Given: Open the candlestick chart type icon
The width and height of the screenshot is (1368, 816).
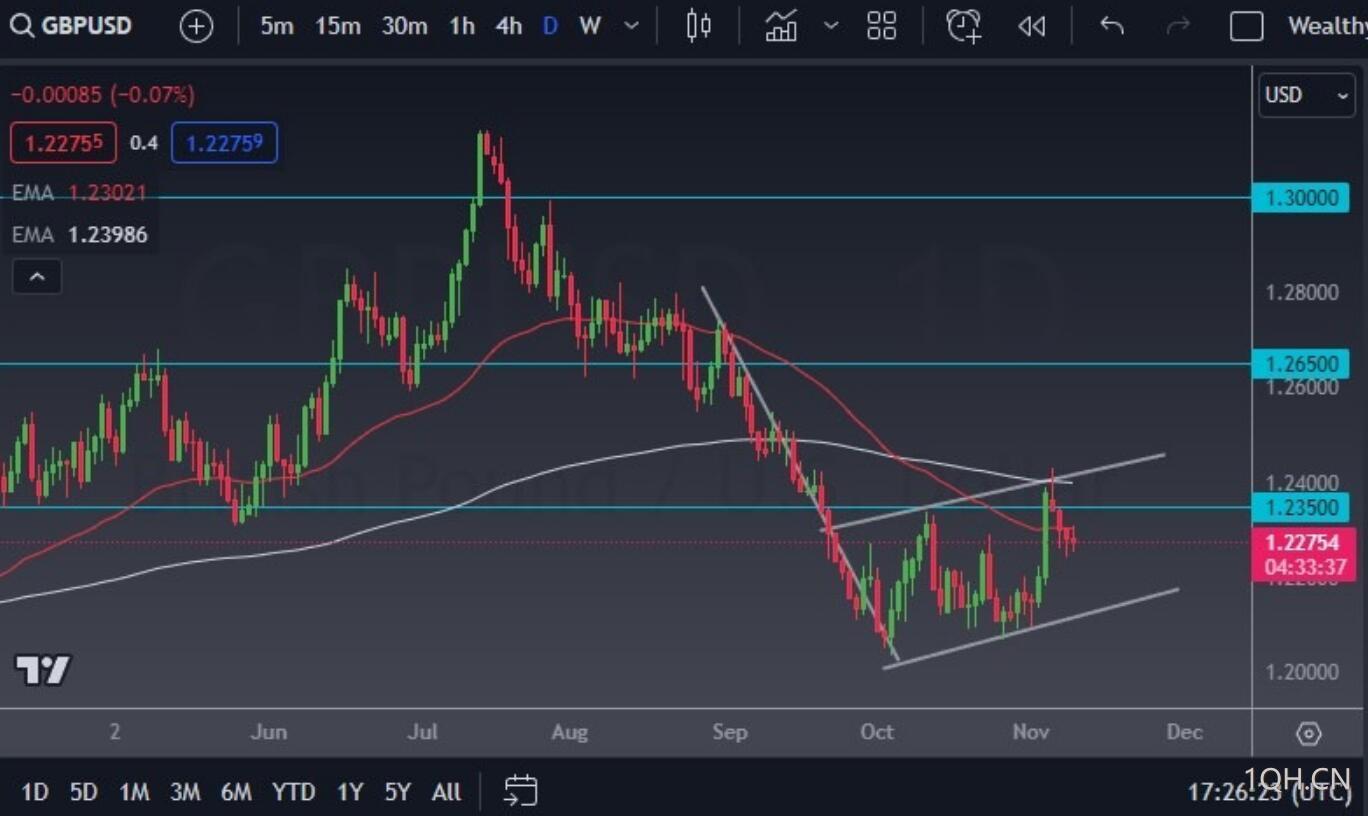Looking at the screenshot, I should click(698, 26).
